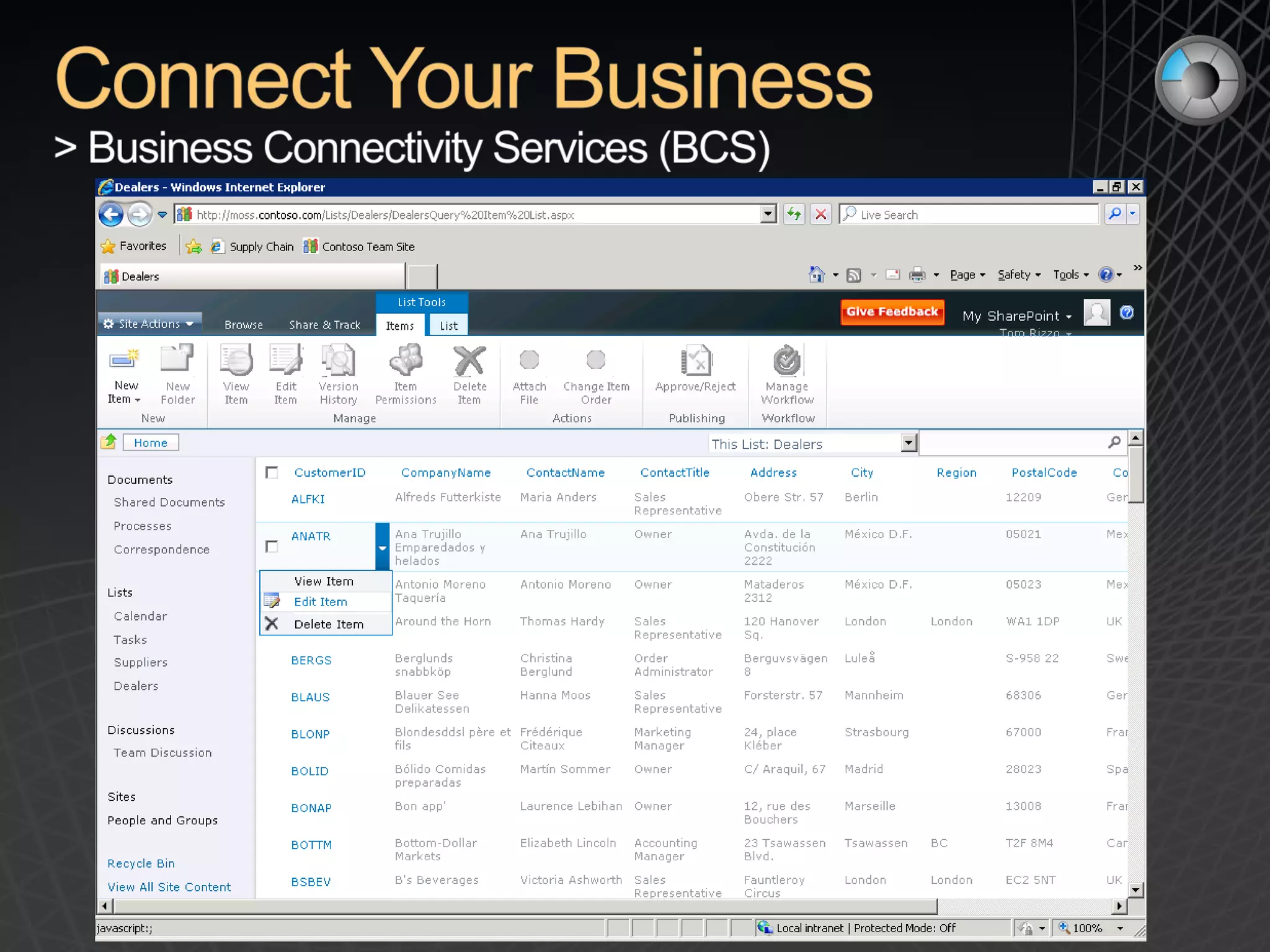Click the browser Refresh button icon
The image size is (1270, 952).
(x=794, y=214)
